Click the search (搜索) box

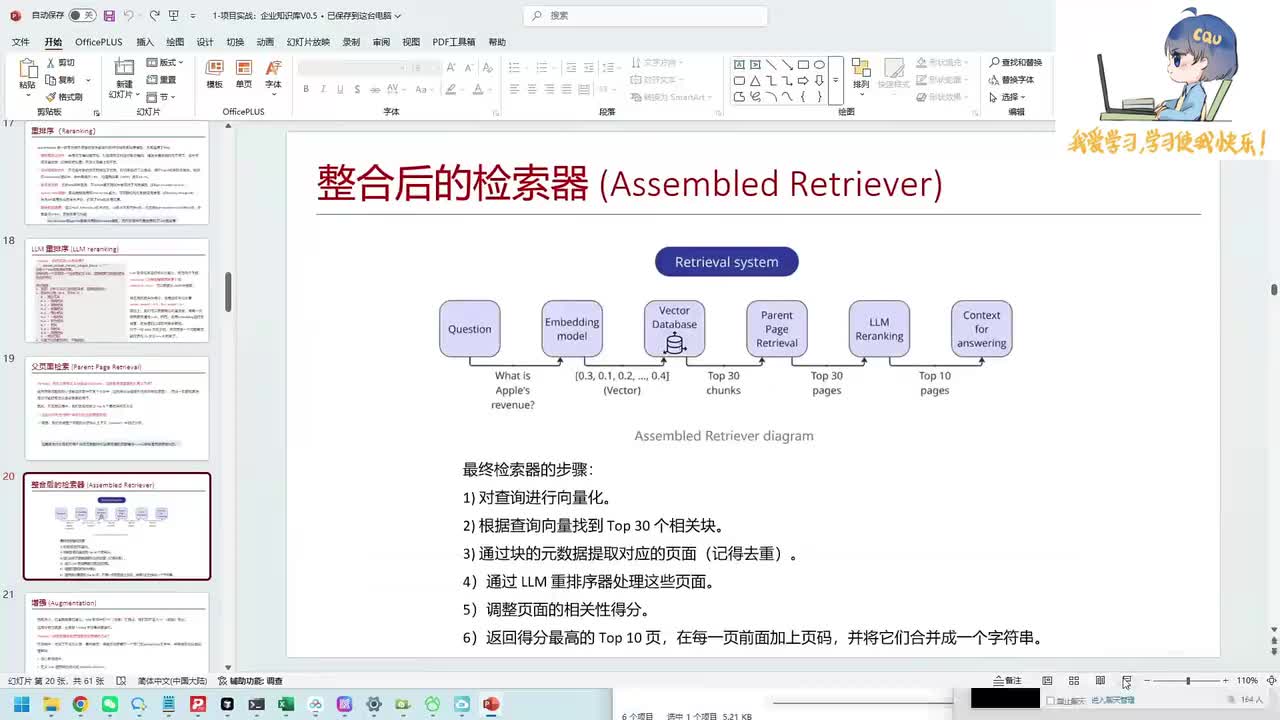[646, 15]
